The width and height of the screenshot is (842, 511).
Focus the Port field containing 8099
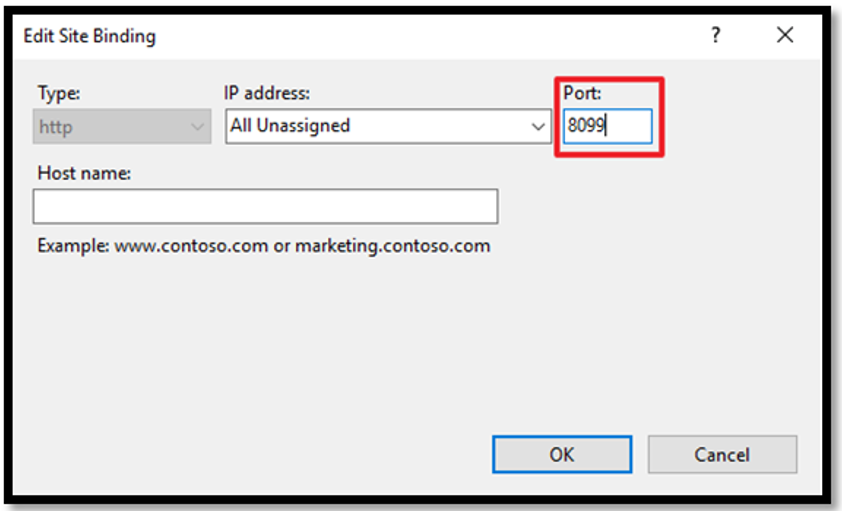(608, 126)
